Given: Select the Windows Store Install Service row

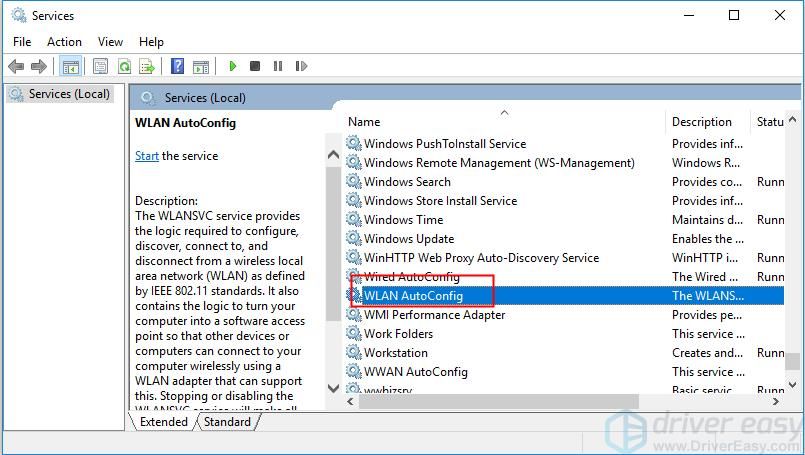Looking at the screenshot, I should coord(440,201).
